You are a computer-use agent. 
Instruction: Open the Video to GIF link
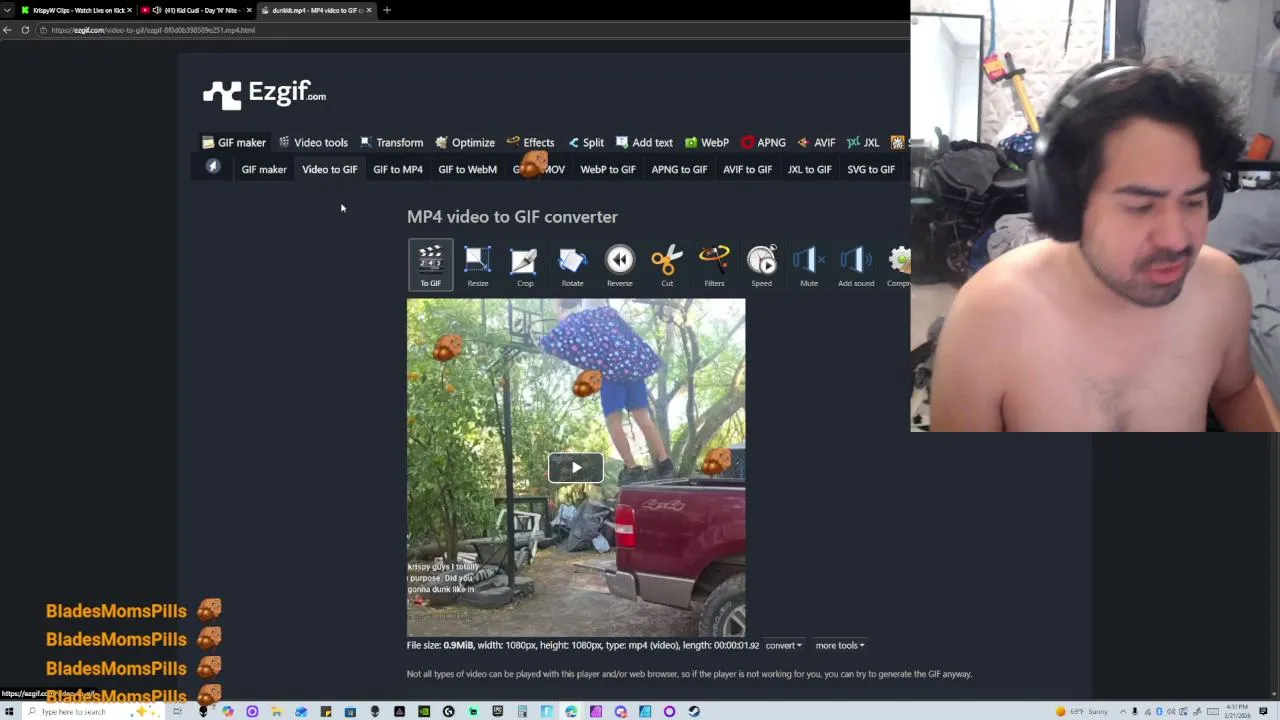pyautogui.click(x=330, y=169)
